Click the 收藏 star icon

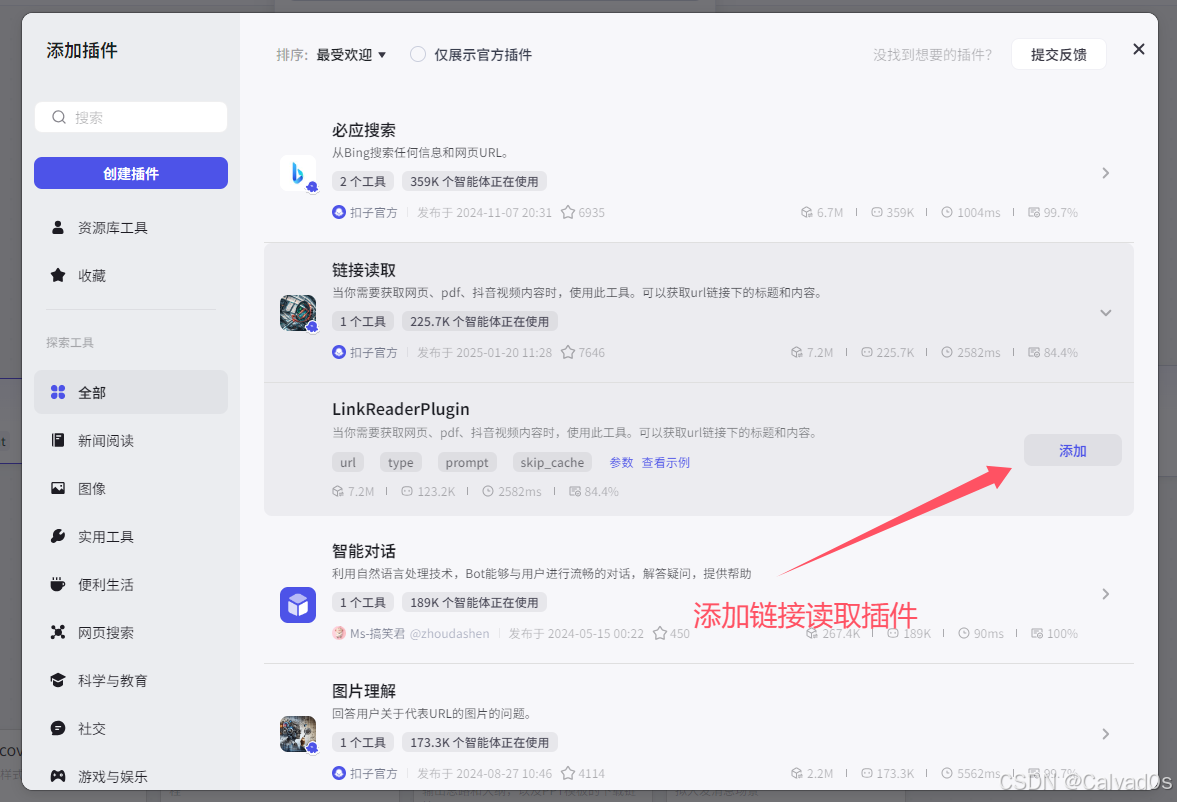58,275
